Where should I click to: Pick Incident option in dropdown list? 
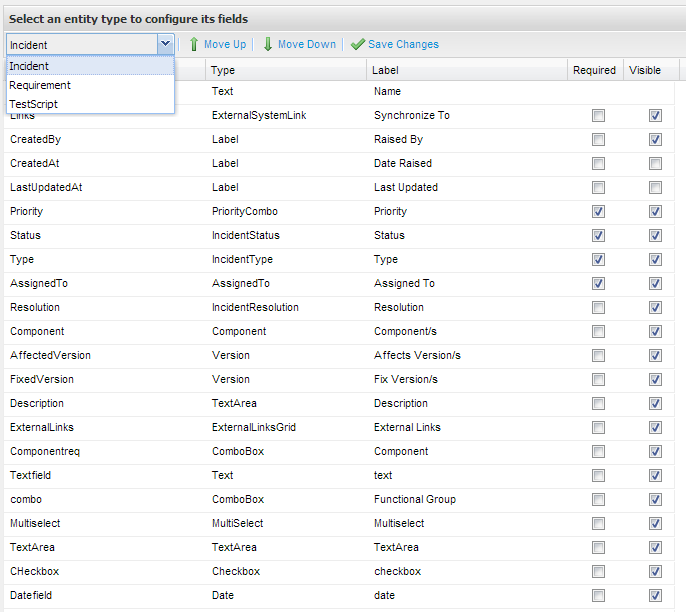pyautogui.click(x=29, y=66)
